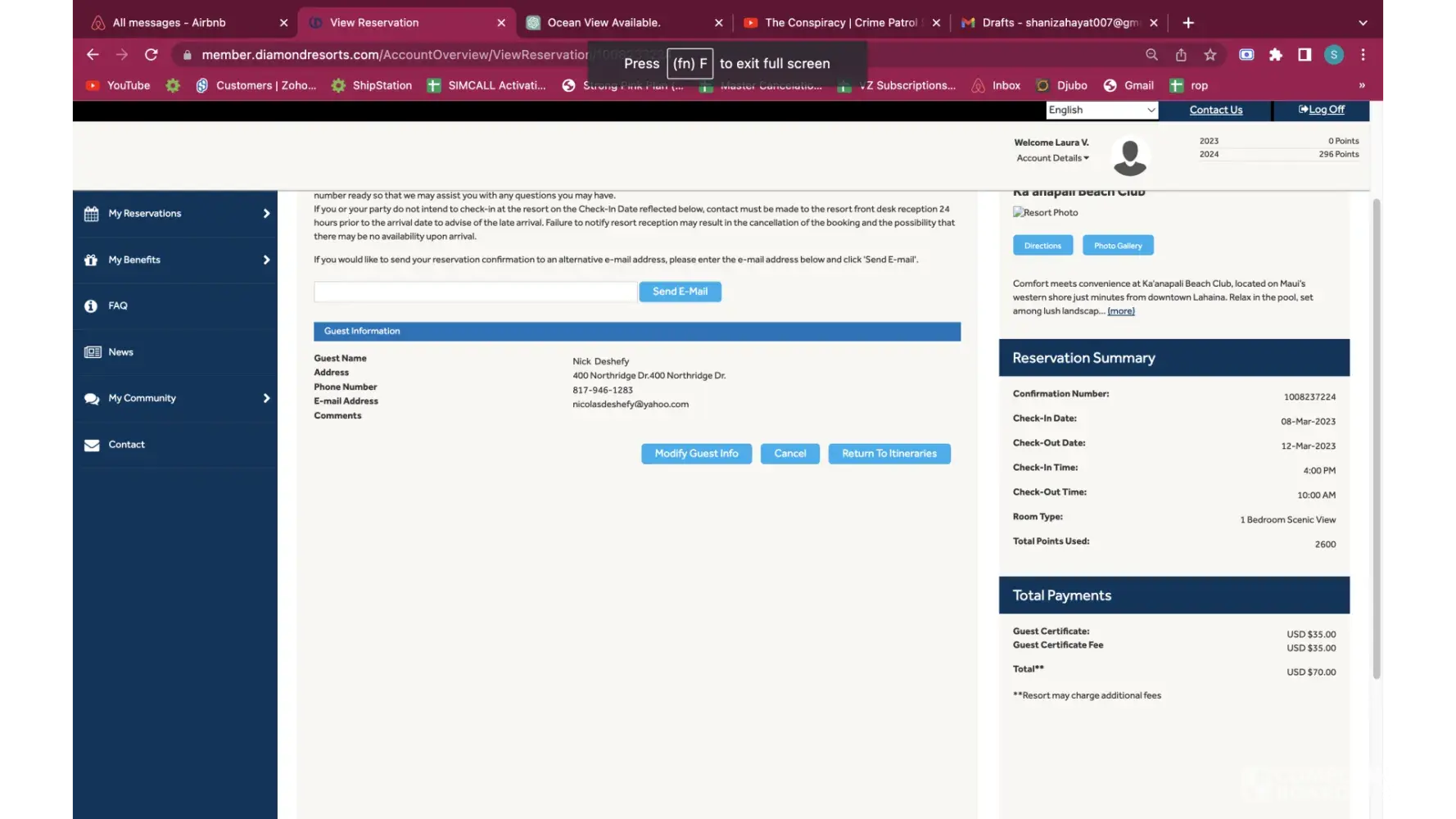Image resolution: width=1456 pixels, height=819 pixels.
Task: Click the My Benefits gift icon
Action: (x=91, y=260)
